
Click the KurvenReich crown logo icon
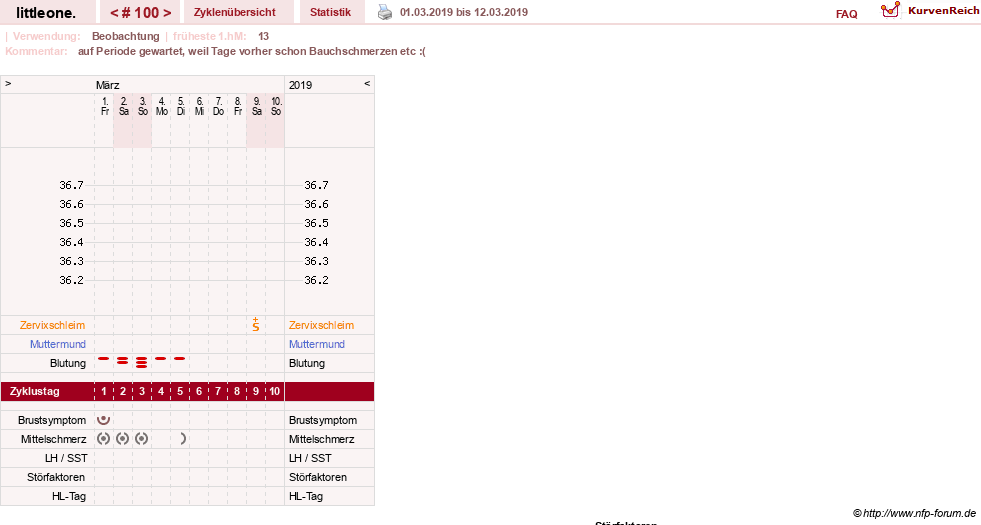point(890,10)
